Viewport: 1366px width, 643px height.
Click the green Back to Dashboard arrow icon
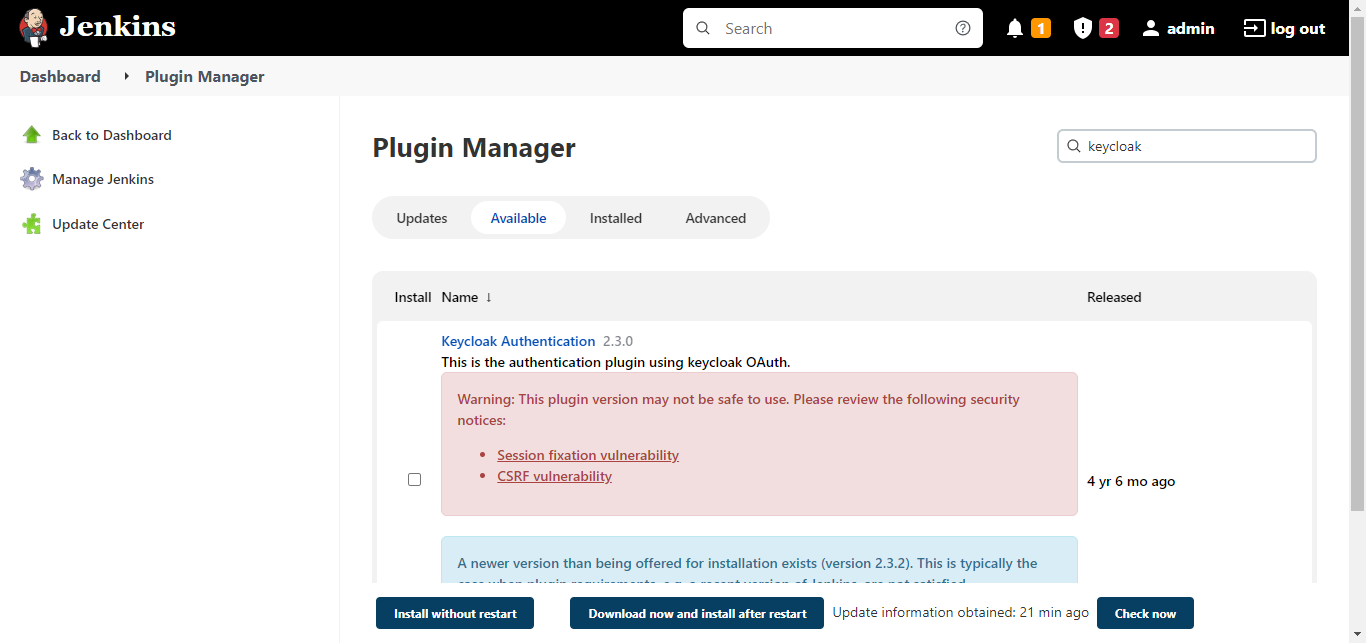[32, 135]
